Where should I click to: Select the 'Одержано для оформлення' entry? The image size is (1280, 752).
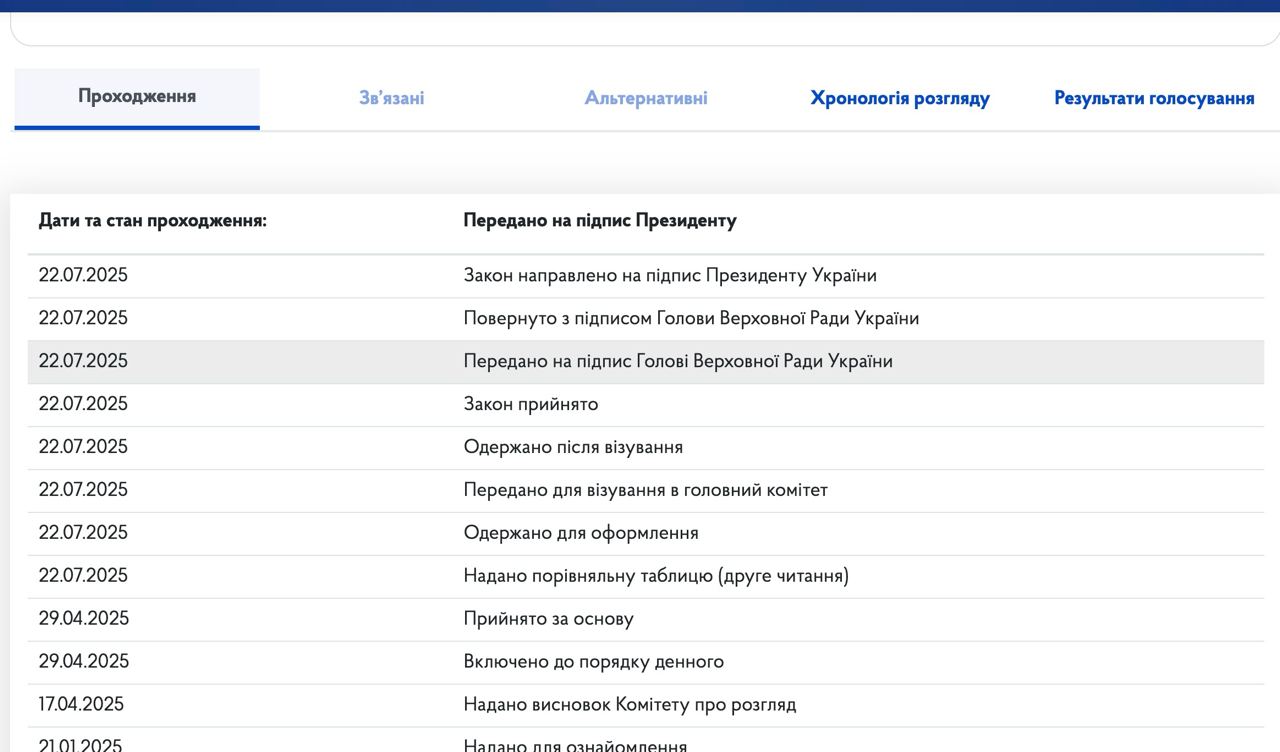581,533
